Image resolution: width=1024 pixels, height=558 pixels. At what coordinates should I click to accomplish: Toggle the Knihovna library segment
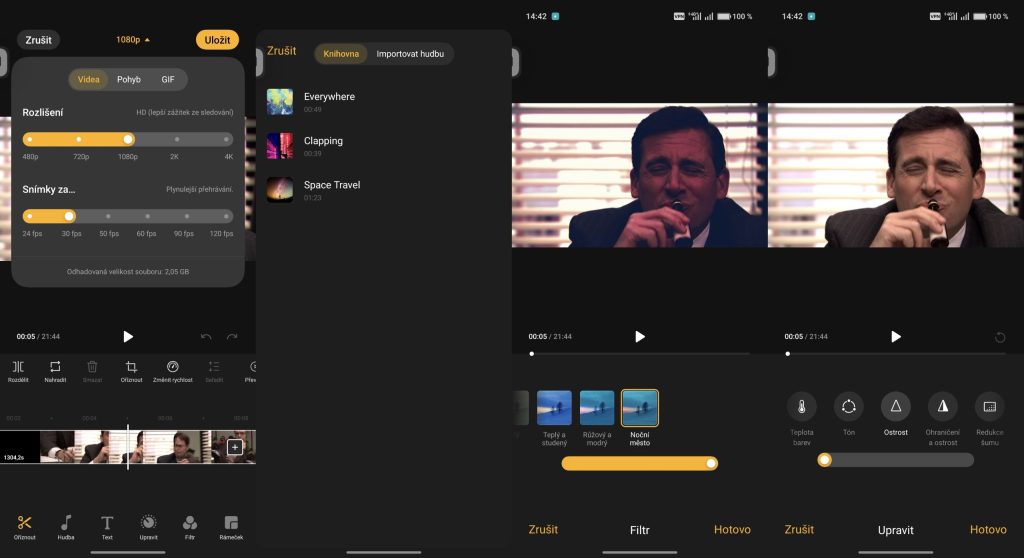[x=341, y=54]
